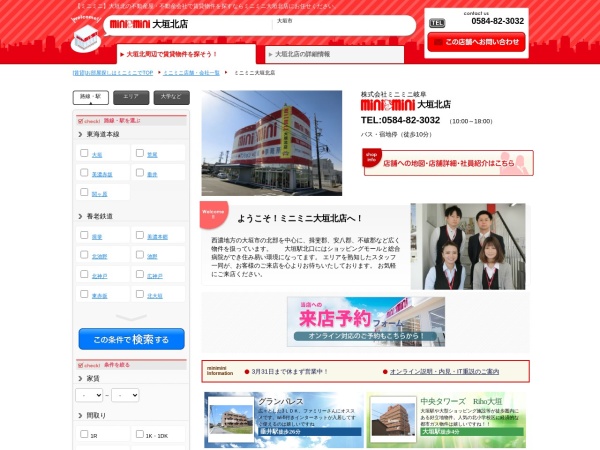This screenshot has width=600, height=450.
Task: Click the 大垣 station link
Action: pos(97,155)
